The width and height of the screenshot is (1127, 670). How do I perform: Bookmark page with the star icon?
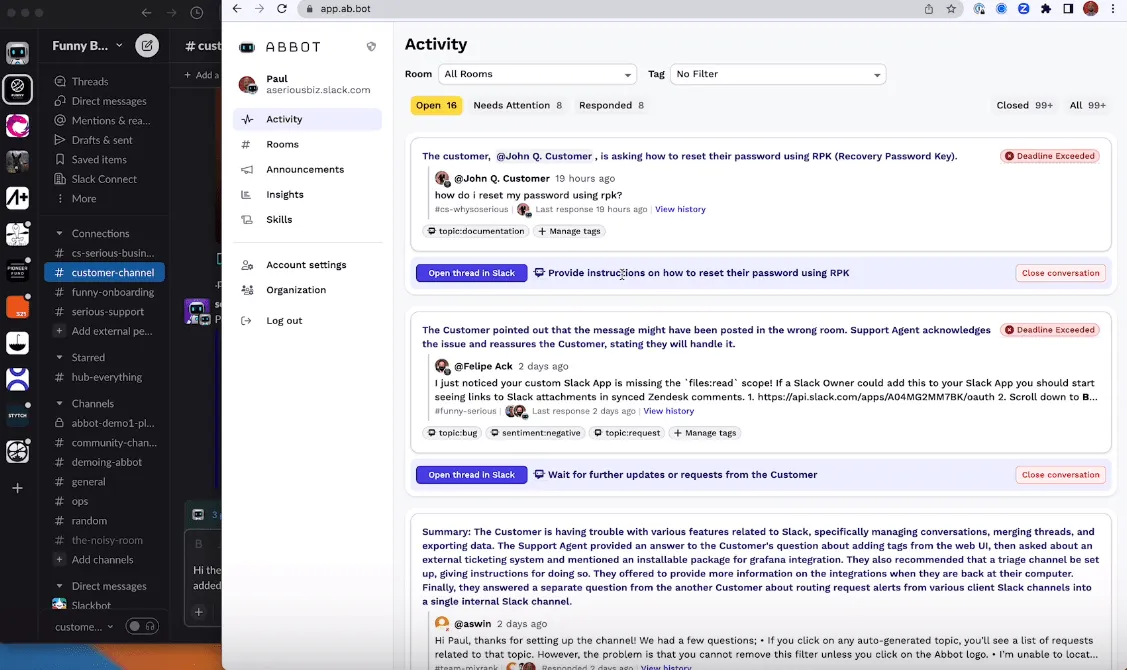[x=951, y=9]
